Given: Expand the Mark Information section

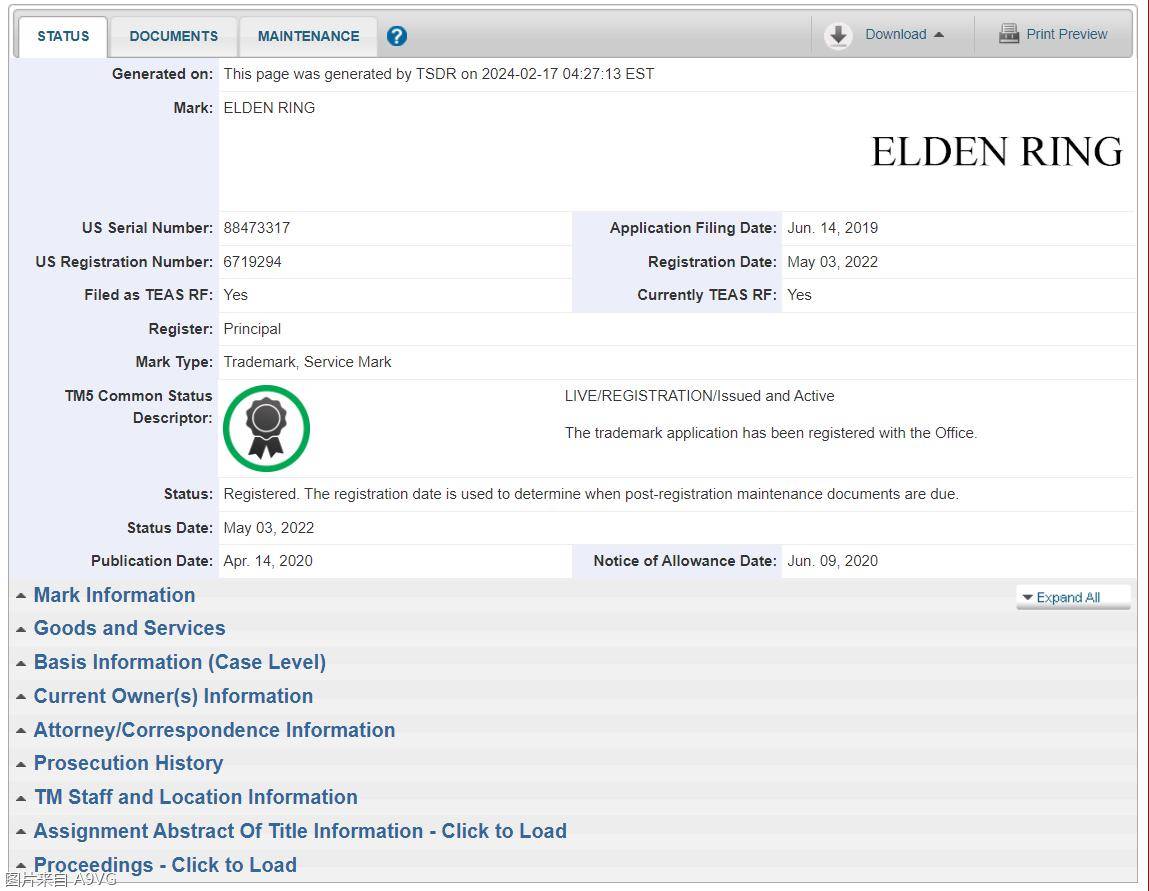Looking at the screenshot, I should tap(114, 595).
